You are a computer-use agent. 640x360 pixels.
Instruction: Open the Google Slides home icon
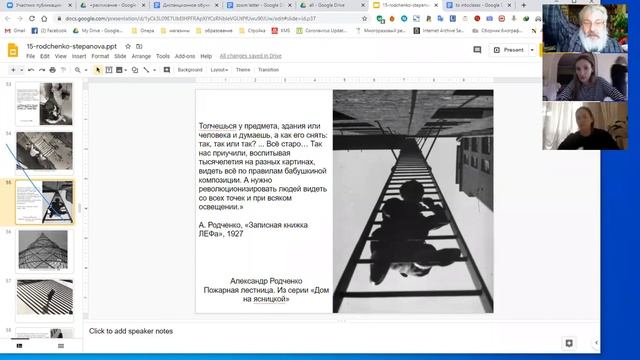pyautogui.click(x=13, y=51)
